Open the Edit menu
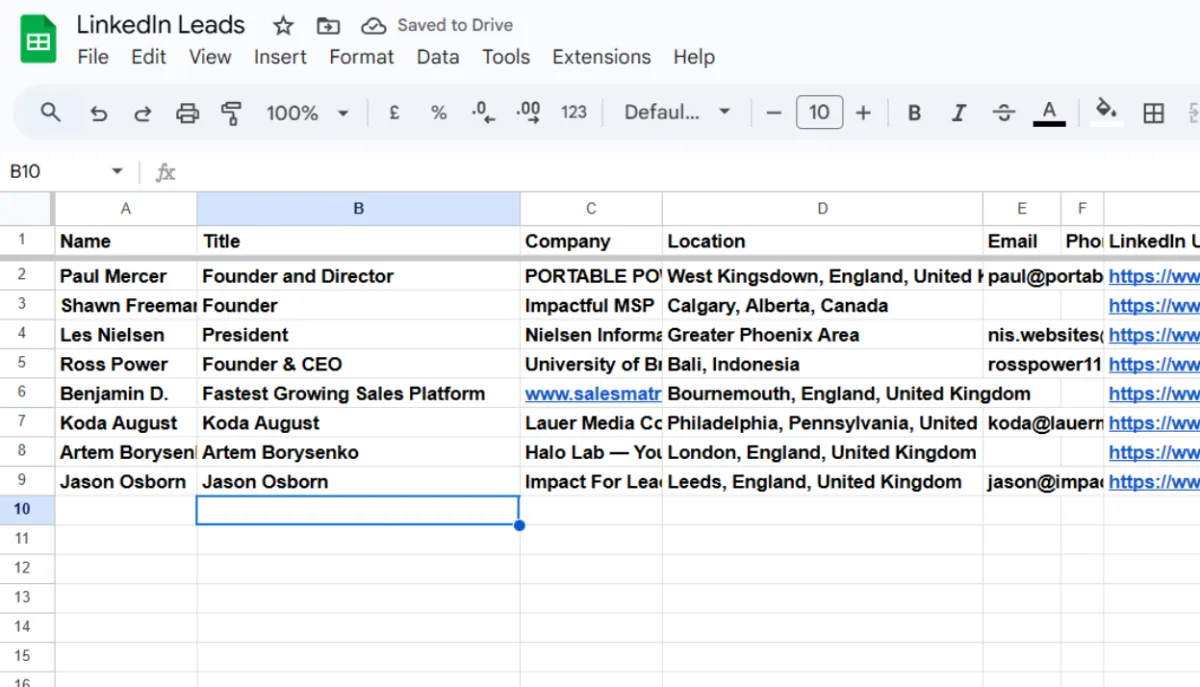The image size is (1200, 687). click(x=149, y=57)
